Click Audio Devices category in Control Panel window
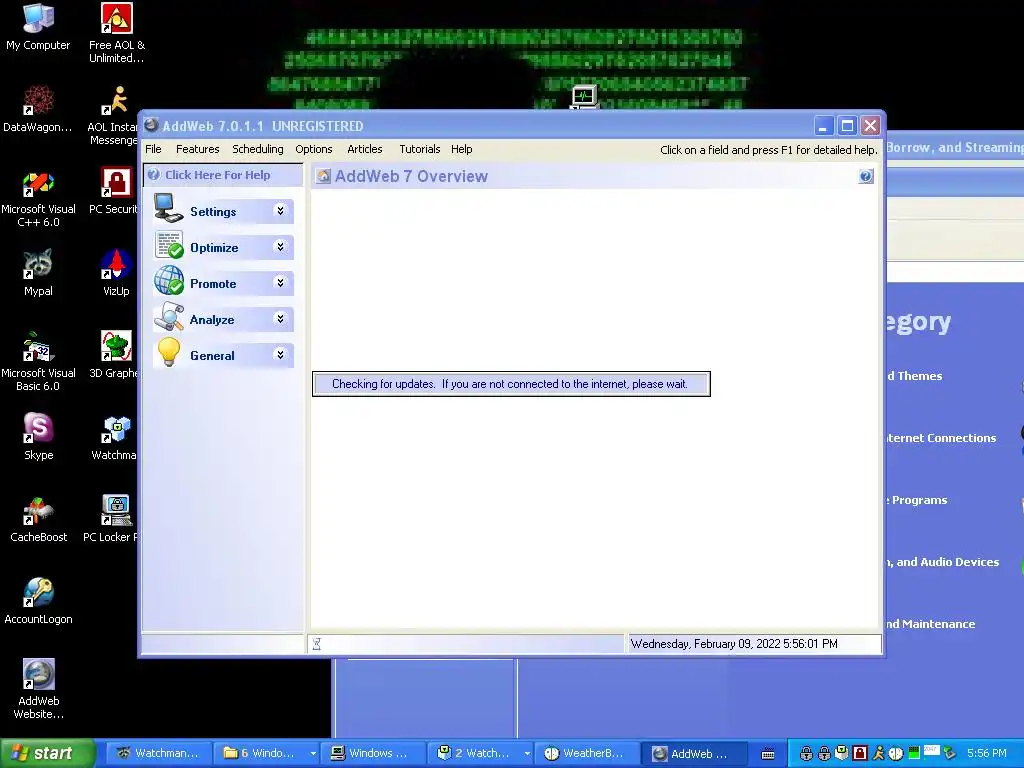Viewport: 1024px width, 768px height. click(x=943, y=562)
